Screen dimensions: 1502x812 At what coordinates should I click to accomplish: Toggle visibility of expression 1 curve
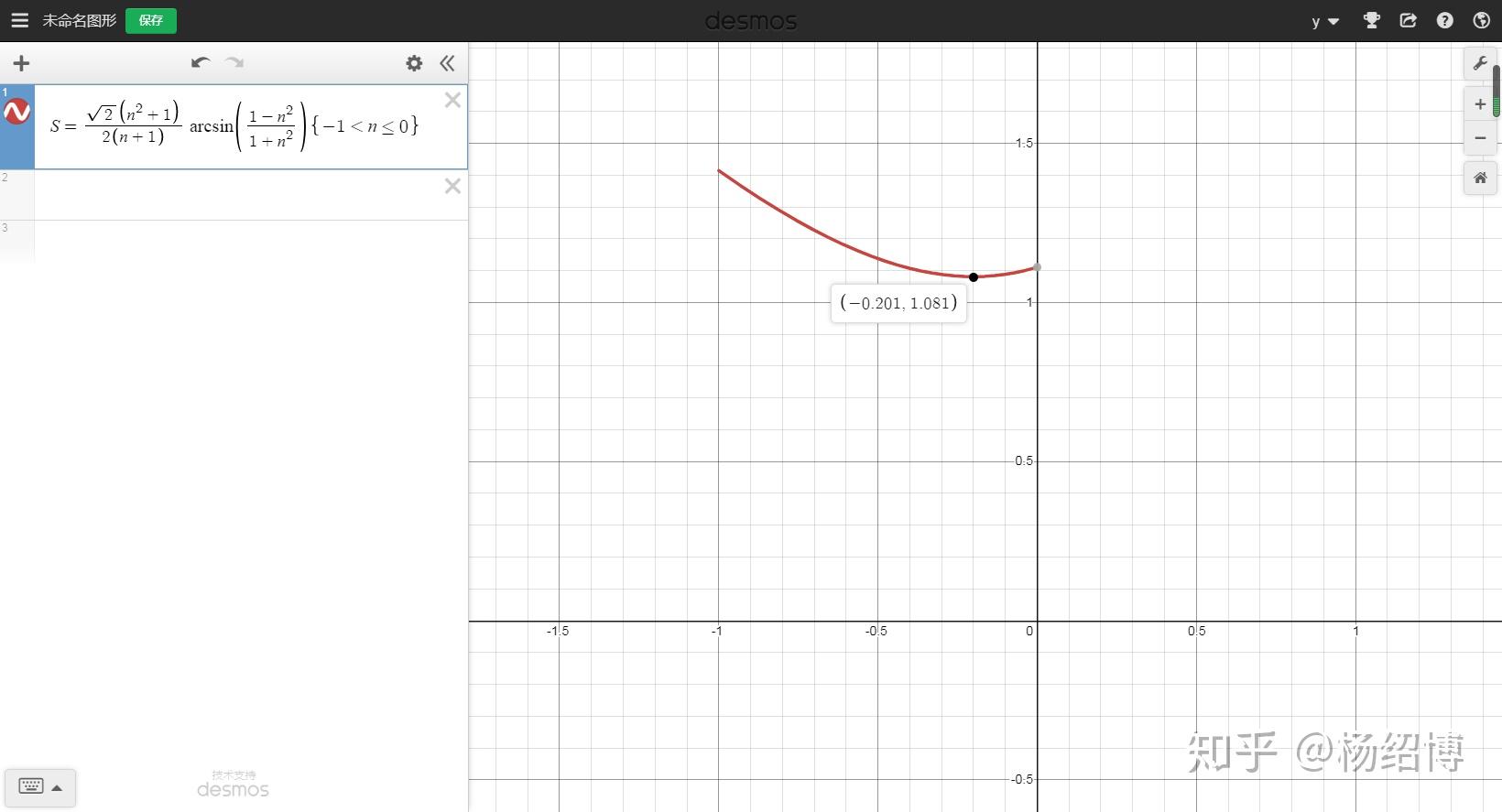pyautogui.click(x=17, y=113)
